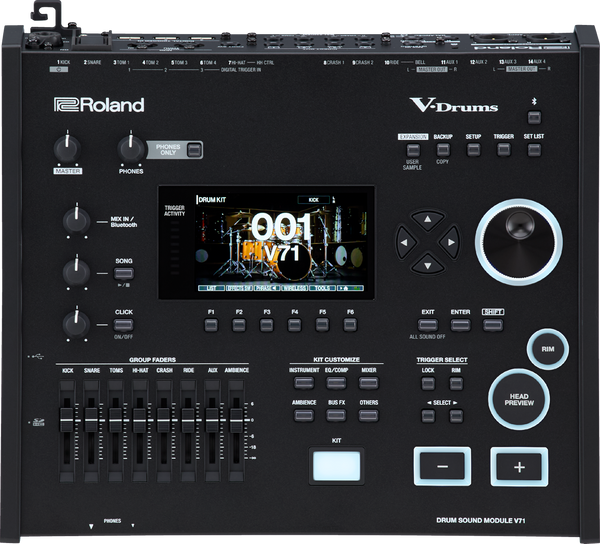Select the TOOLS tab on the display

point(323,288)
